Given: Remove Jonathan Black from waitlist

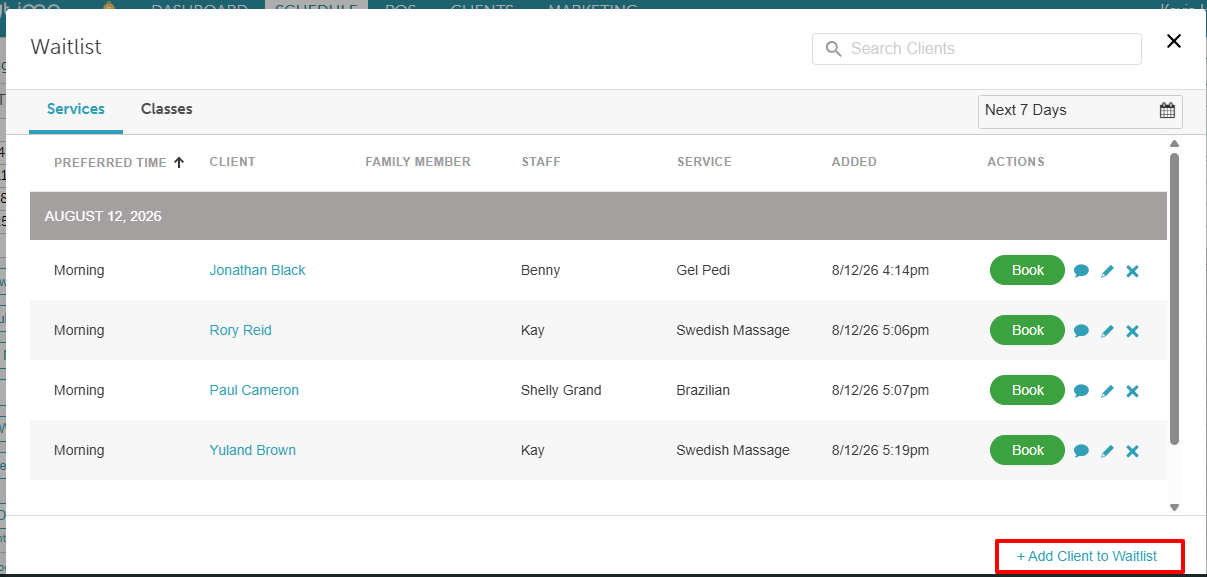Looking at the screenshot, I should [x=1132, y=271].
